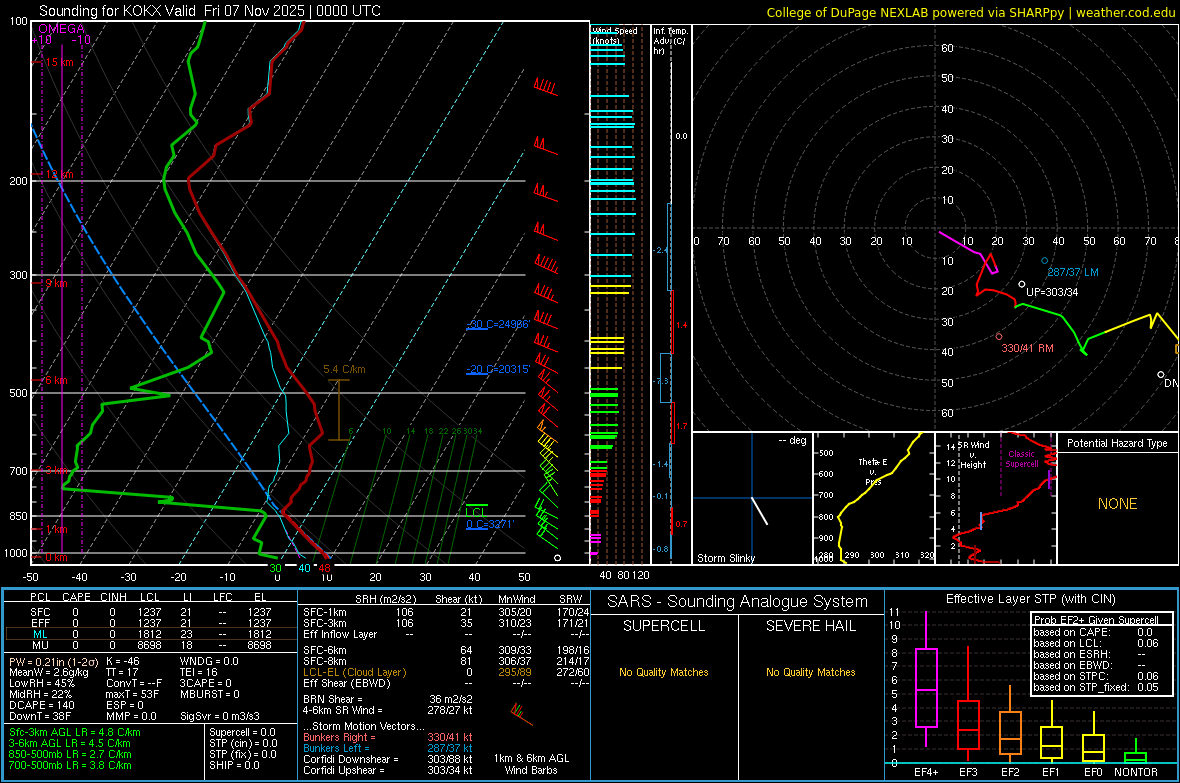Click No Quality Matches under SEVERE HAIL
Viewport: 1180px width, 783px height.
810,672
